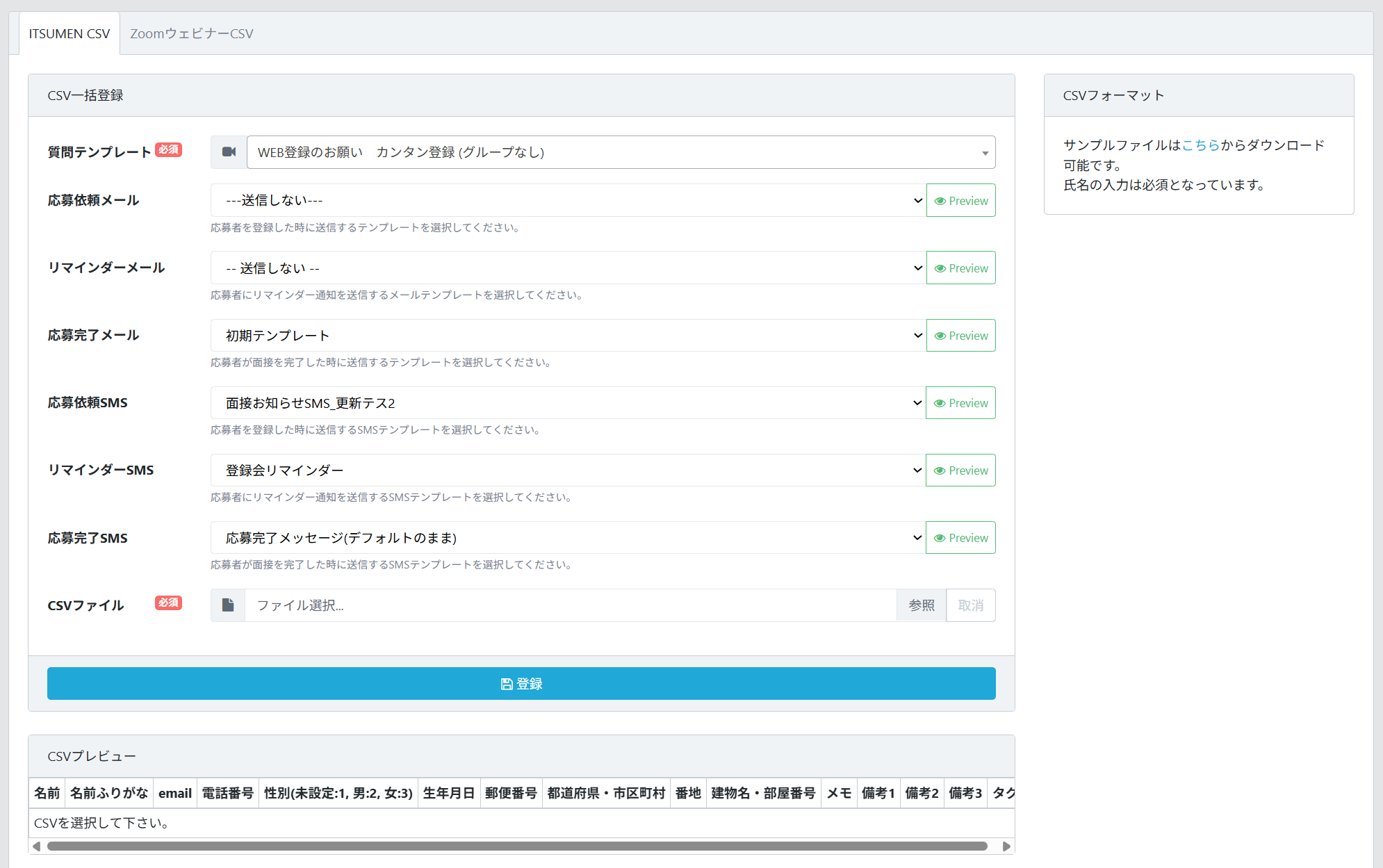
Task: Open the リマインダーSMS dropdown list
Action: [568, 470]
